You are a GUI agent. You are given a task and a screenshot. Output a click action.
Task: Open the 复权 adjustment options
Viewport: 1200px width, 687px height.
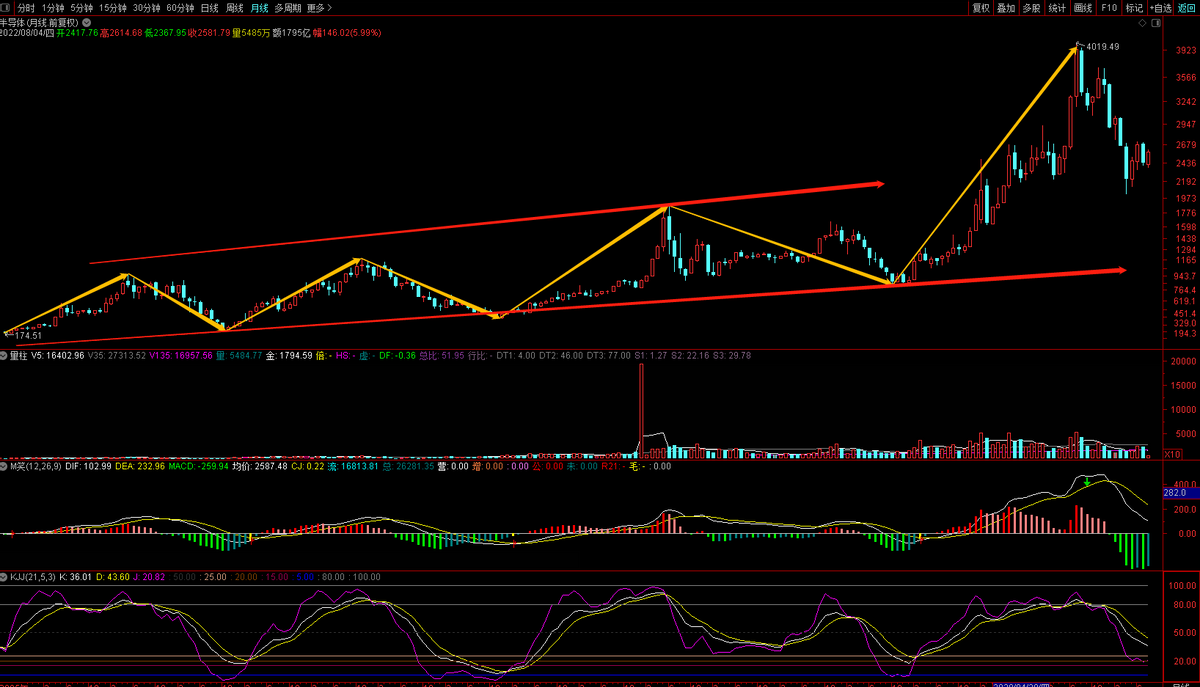[x=980, y=8]
